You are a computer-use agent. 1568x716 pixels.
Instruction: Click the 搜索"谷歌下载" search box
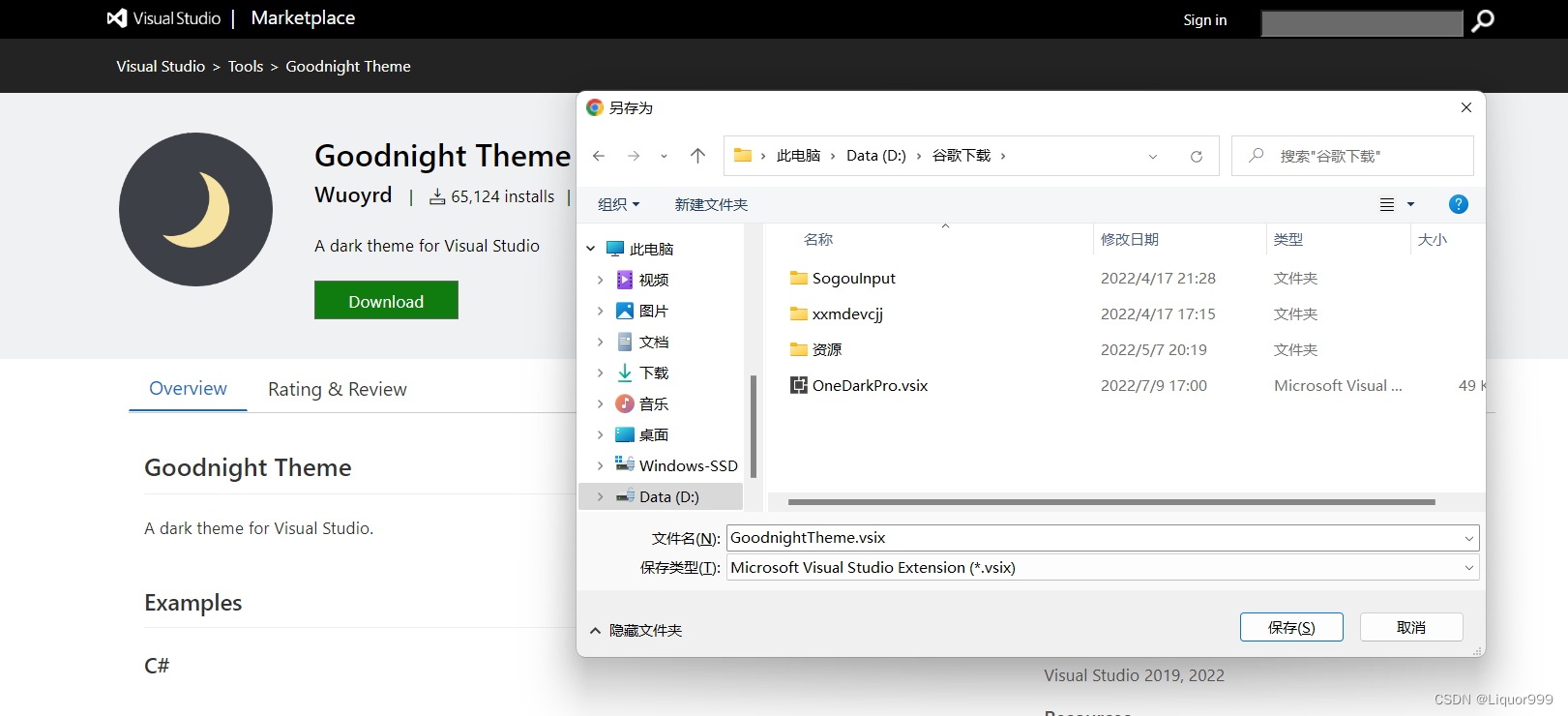(1352, 156)
